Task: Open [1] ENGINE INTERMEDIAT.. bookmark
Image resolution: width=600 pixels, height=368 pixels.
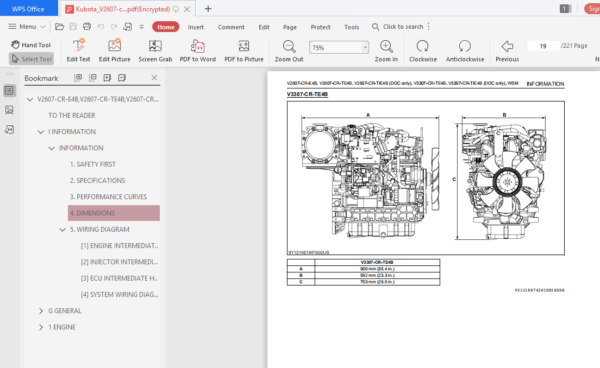Action: pos(119,246)
